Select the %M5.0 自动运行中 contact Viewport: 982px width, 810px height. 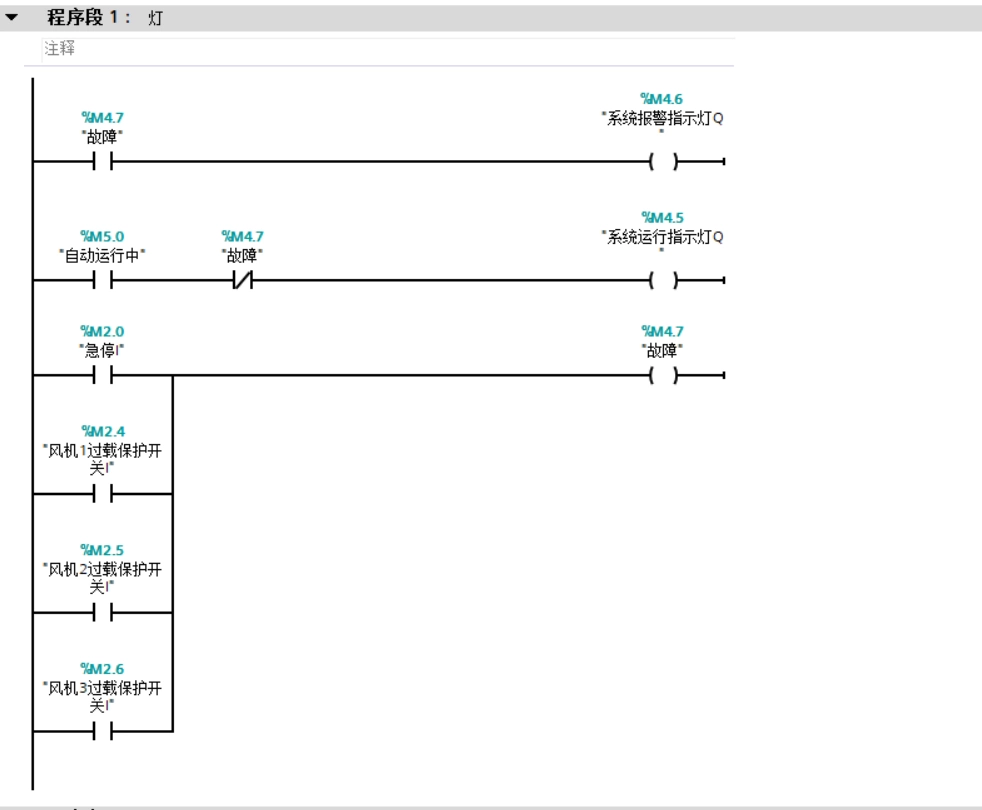103,280
